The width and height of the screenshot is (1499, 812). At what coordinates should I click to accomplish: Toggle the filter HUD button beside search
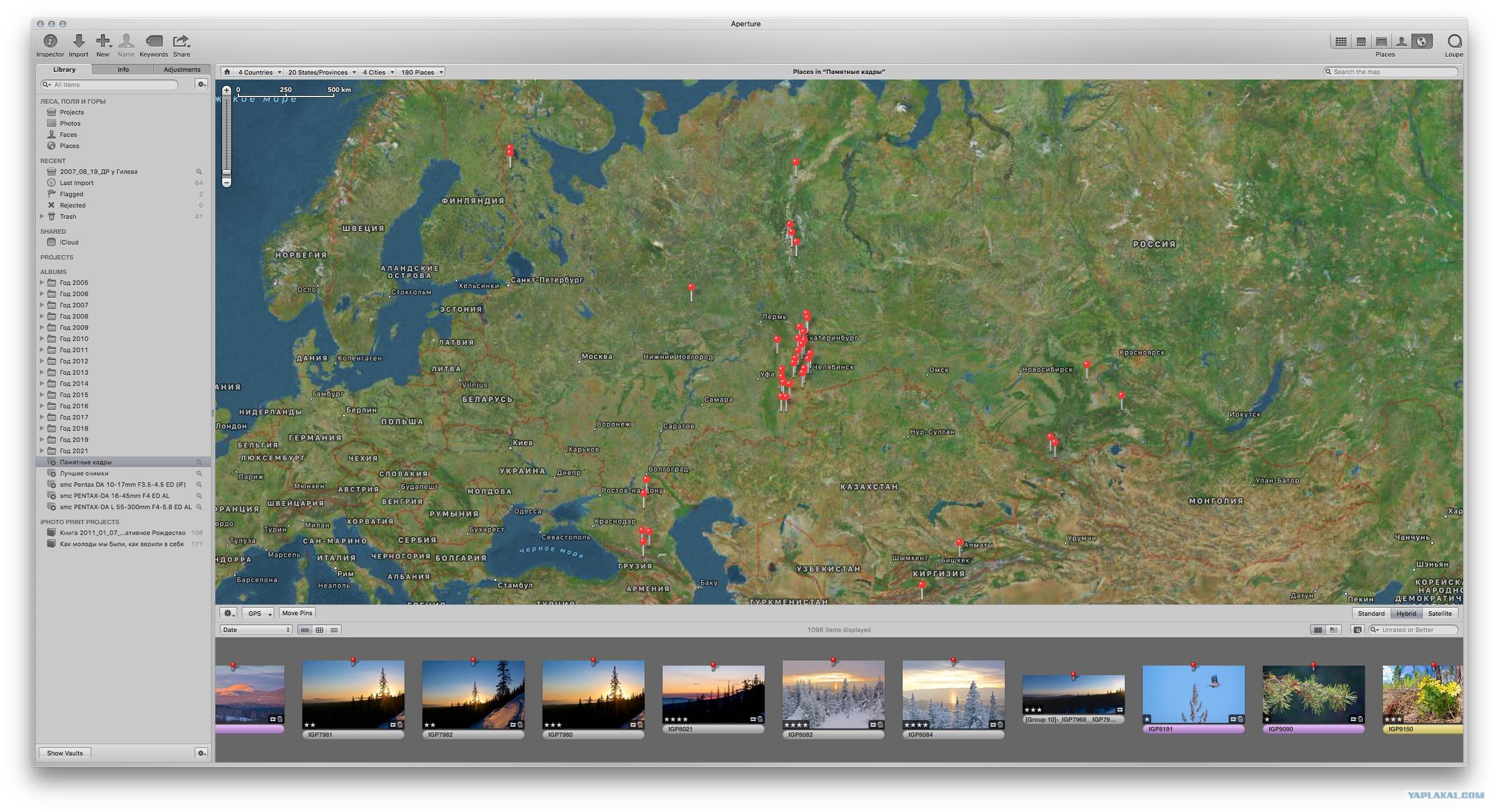click(1357, 630)
